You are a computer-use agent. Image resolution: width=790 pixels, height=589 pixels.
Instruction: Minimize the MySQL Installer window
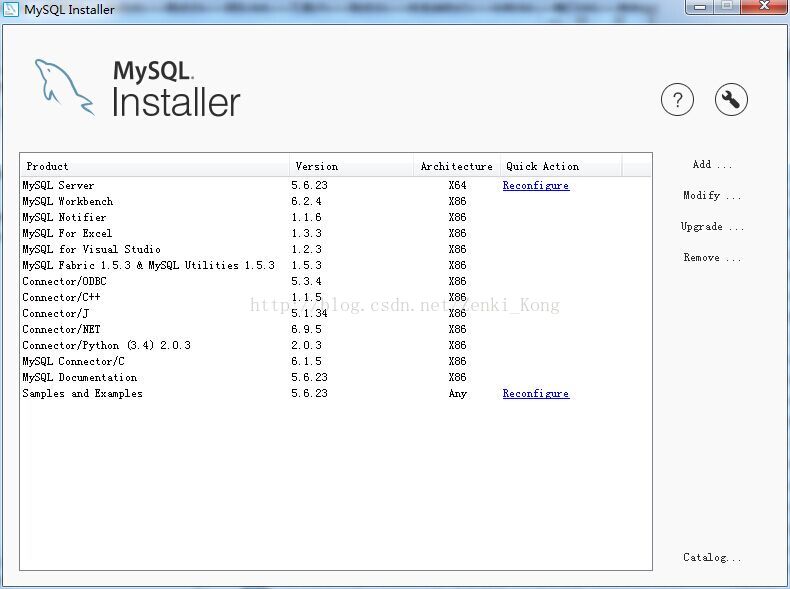(699, 7)
